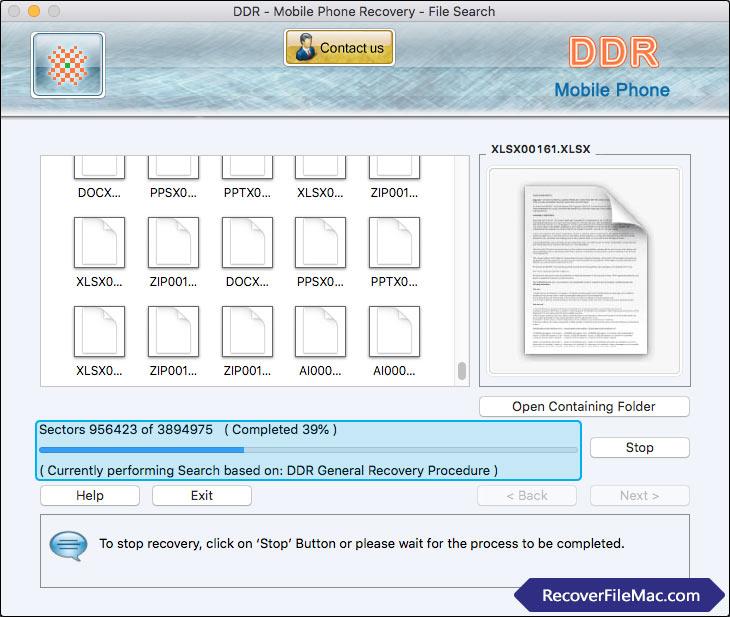Select bottom-row ZIP001 icon adjacent to AI000
Image resolution: width=730 pixels, height=617 pixels.
(247, 332)
